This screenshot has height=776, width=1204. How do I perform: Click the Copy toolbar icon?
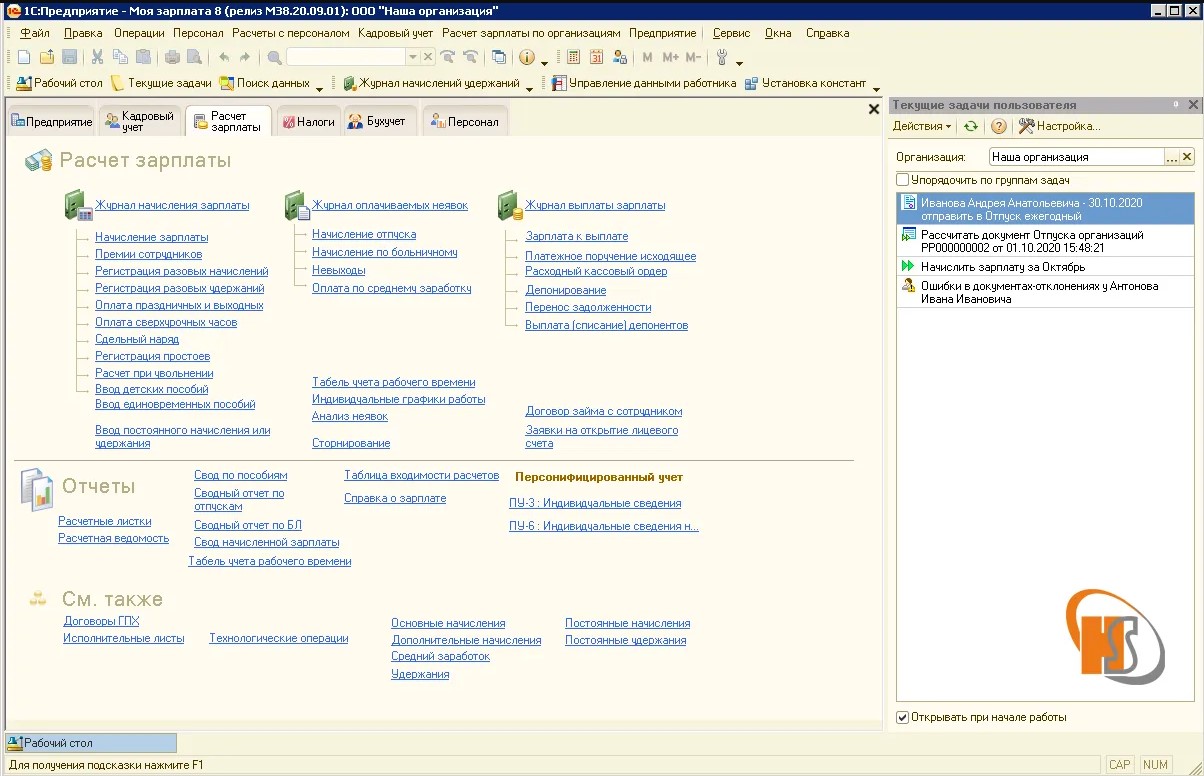[120, 57]
